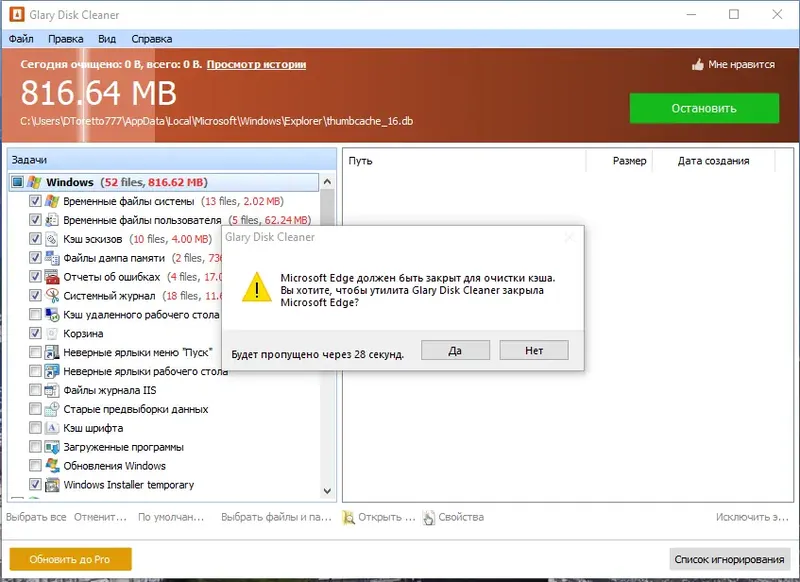The height and width of the screenshot is (582, 800).
Task: Click the Файлы журнала IIS icon
Action: tap(52, 390)
